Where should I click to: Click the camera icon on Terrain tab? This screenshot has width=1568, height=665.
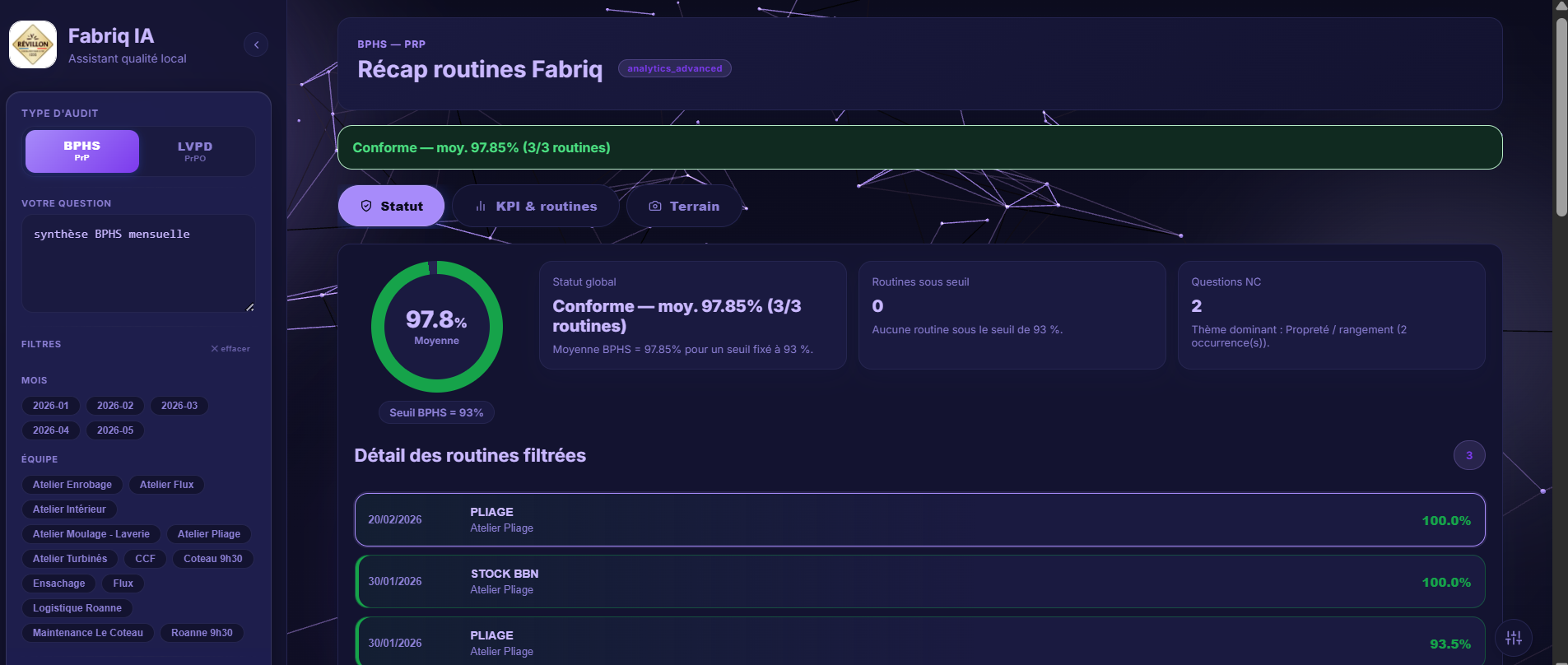655,206
